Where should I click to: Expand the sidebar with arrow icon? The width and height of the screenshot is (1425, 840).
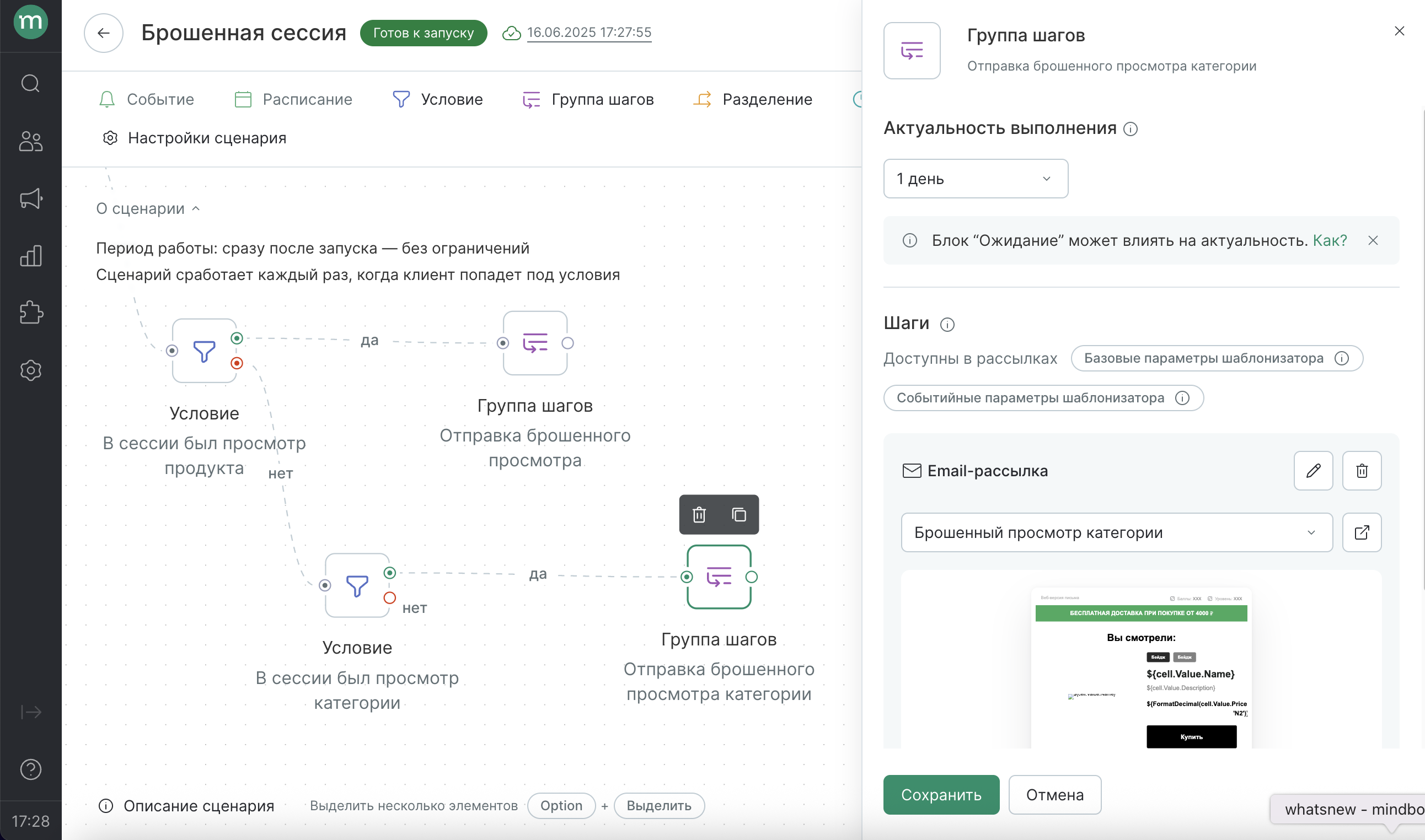tap(30, 712)
